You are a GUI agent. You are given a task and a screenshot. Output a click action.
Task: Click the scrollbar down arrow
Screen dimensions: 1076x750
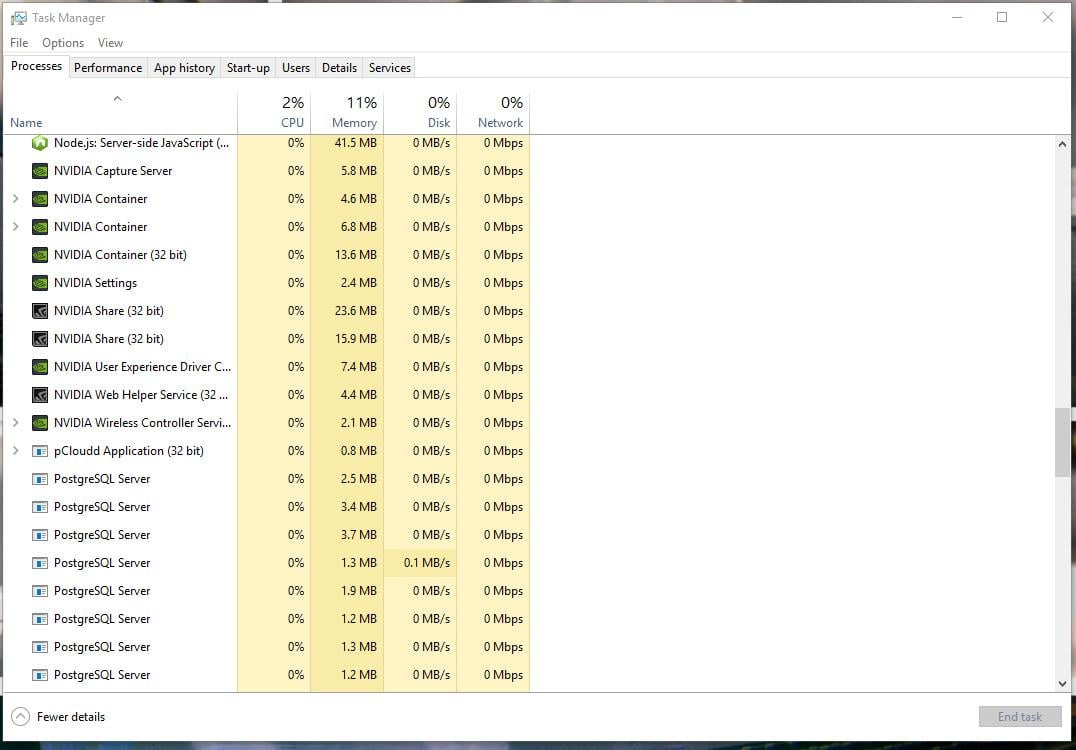(1062, 683)
